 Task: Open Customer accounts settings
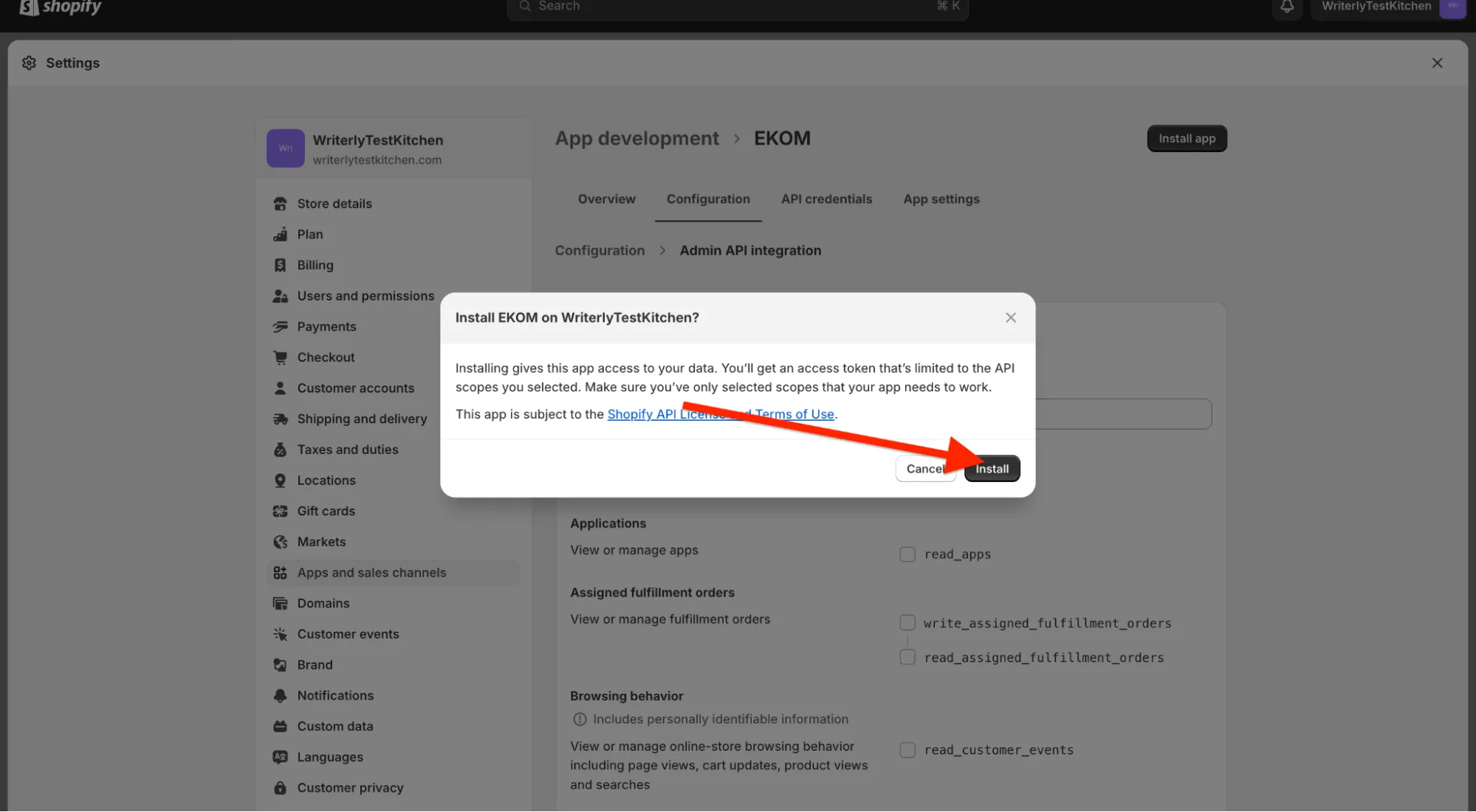(393, 388)
